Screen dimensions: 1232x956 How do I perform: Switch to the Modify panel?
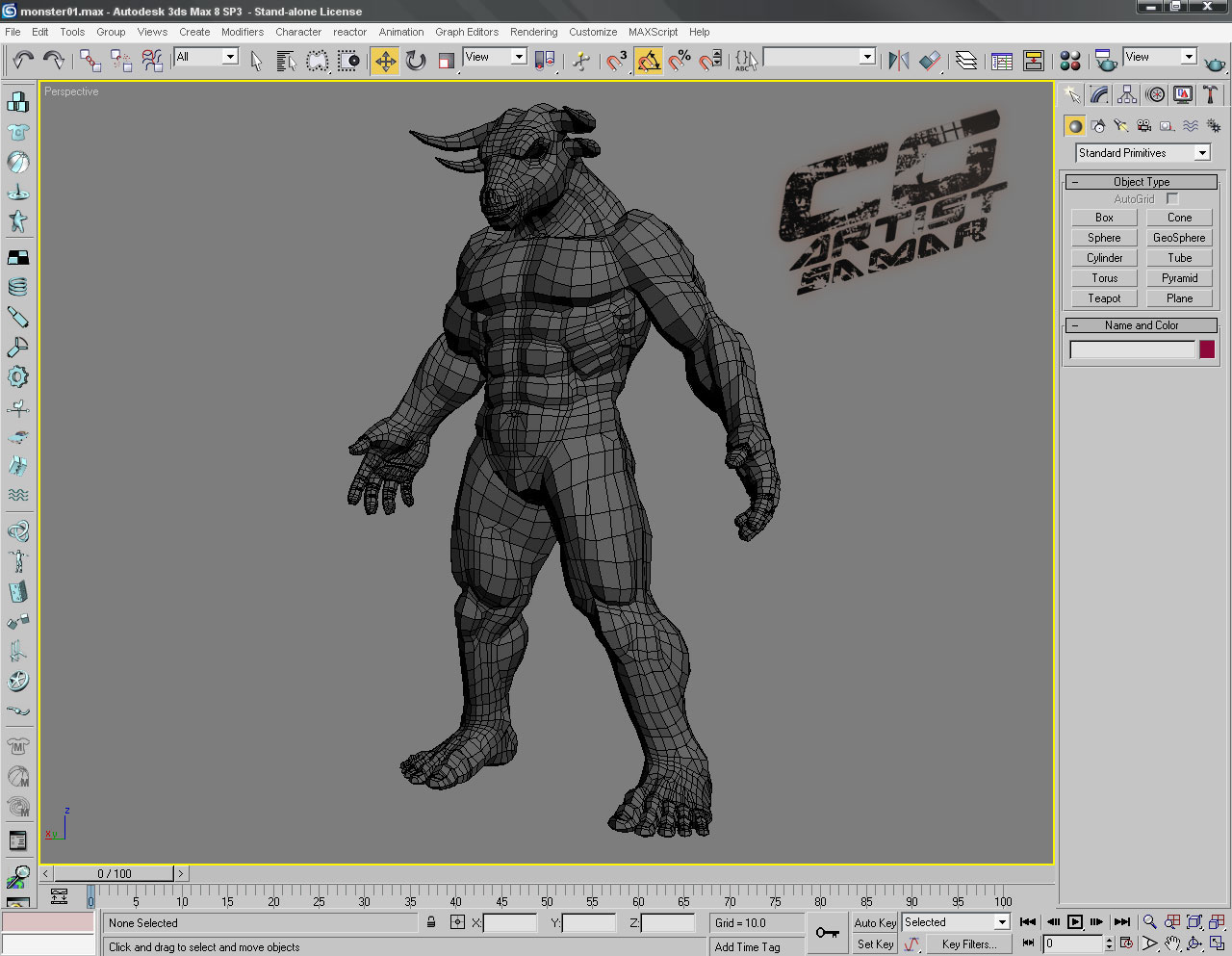[1099, 93]
